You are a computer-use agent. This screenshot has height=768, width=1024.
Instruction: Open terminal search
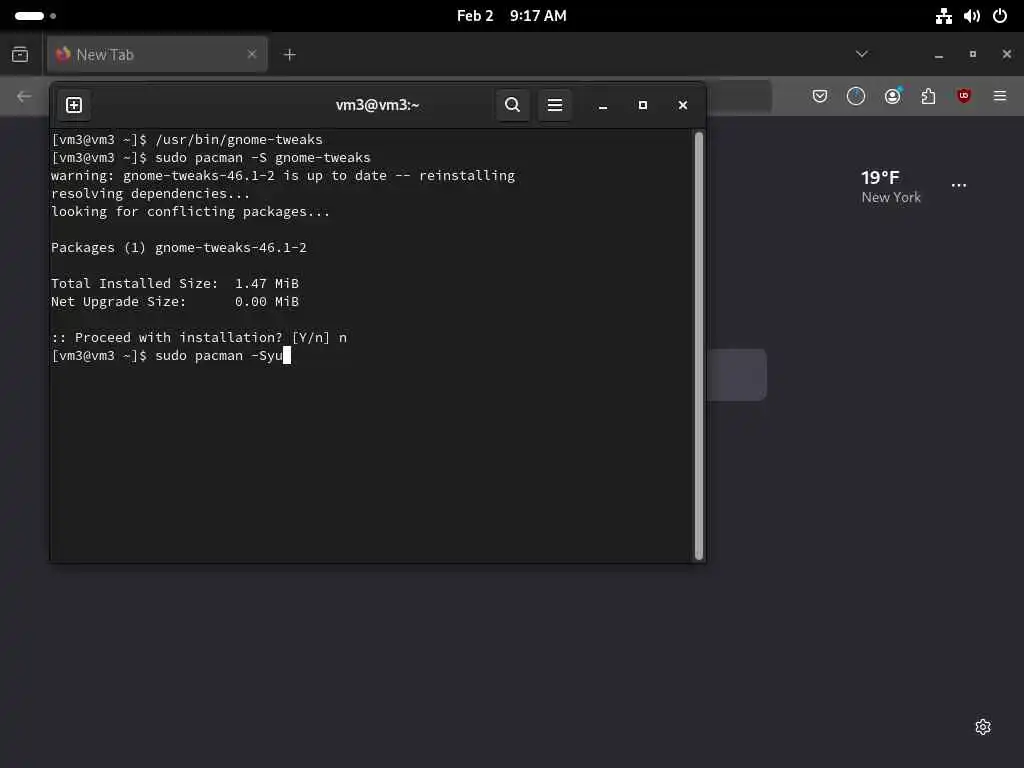click(513, 105)
